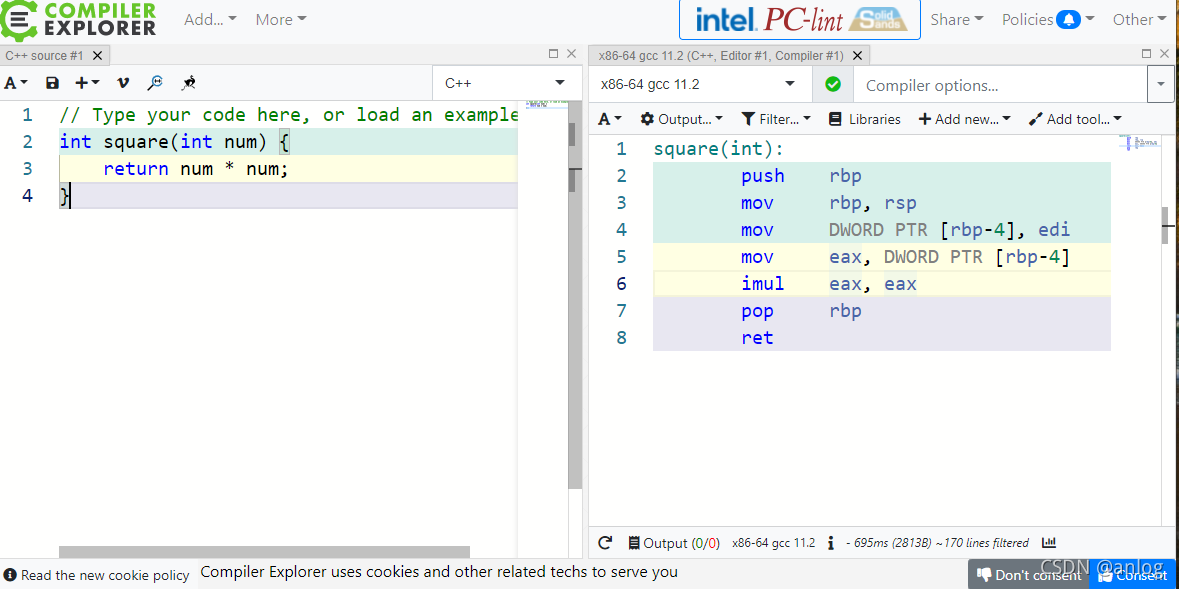Click the Compiler Explorer logo
This screenshot has width=1179, height=589.
tap(78, 19)
